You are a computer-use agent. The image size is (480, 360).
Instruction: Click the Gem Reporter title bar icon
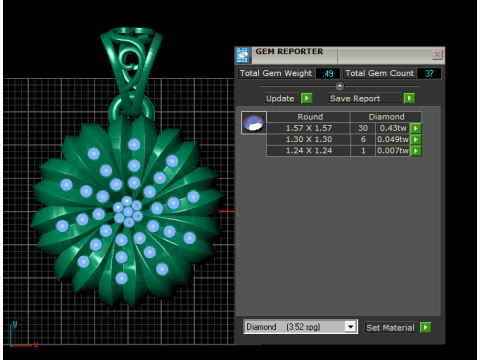pyautogui.click(x=243, y=55)
